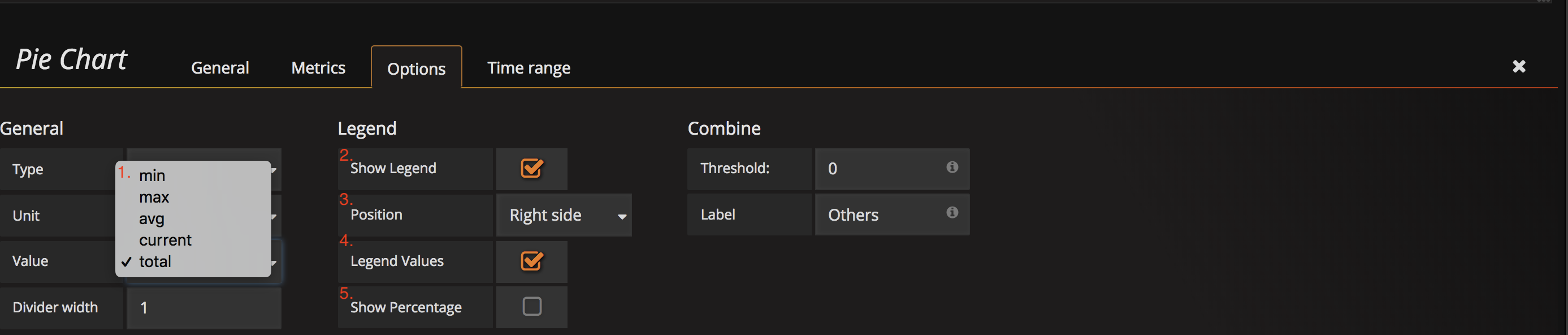
Task: Select the Options tab
Action: click(x=417, y=68)
